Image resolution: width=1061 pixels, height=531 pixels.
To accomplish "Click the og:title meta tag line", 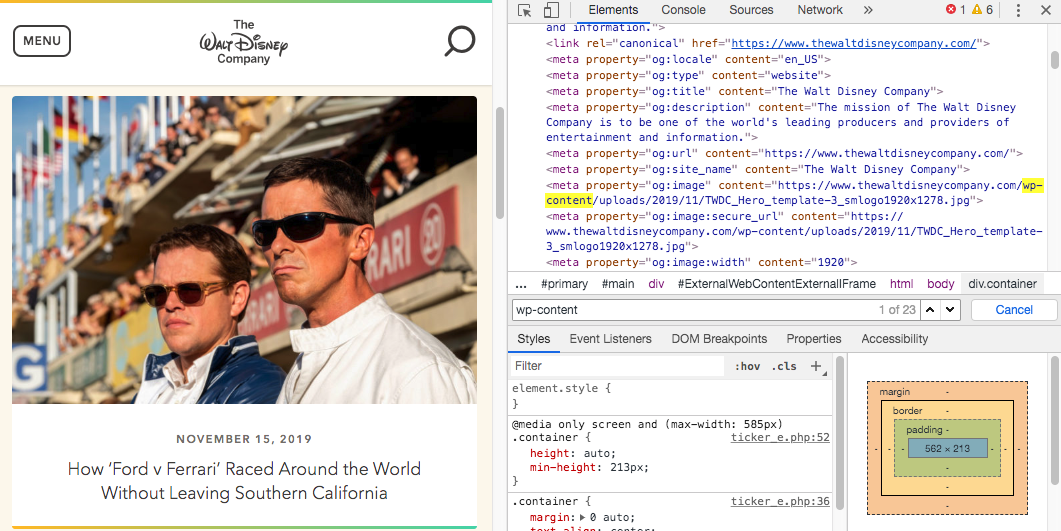I will tap(744, 91).
